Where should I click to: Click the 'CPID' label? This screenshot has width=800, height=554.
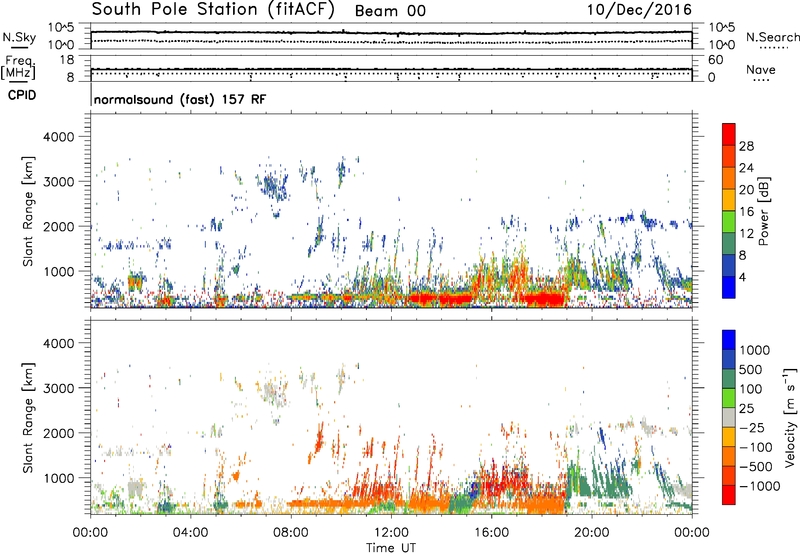(22, 95)
